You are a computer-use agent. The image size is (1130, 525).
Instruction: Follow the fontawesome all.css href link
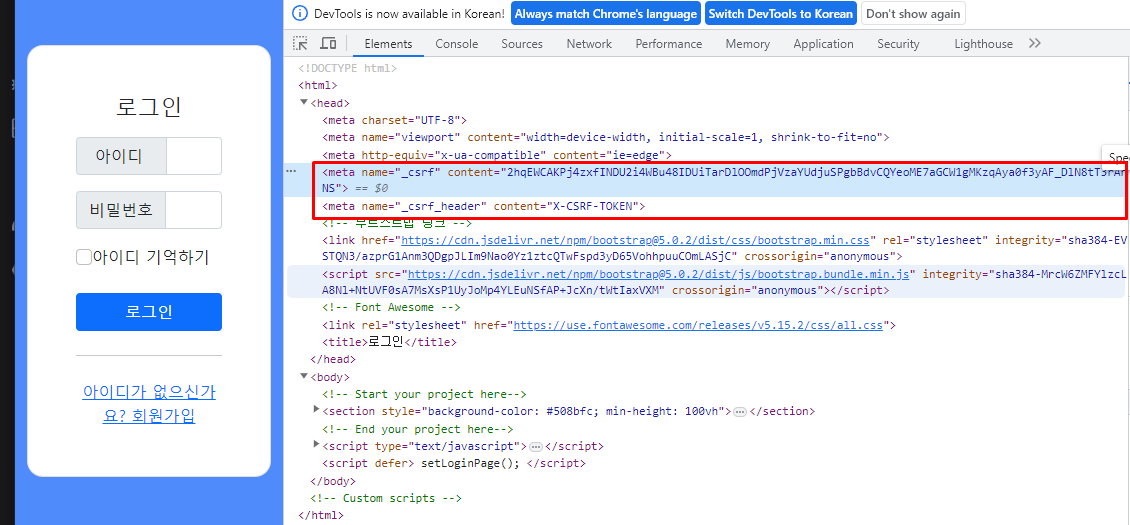click(698, 325)
